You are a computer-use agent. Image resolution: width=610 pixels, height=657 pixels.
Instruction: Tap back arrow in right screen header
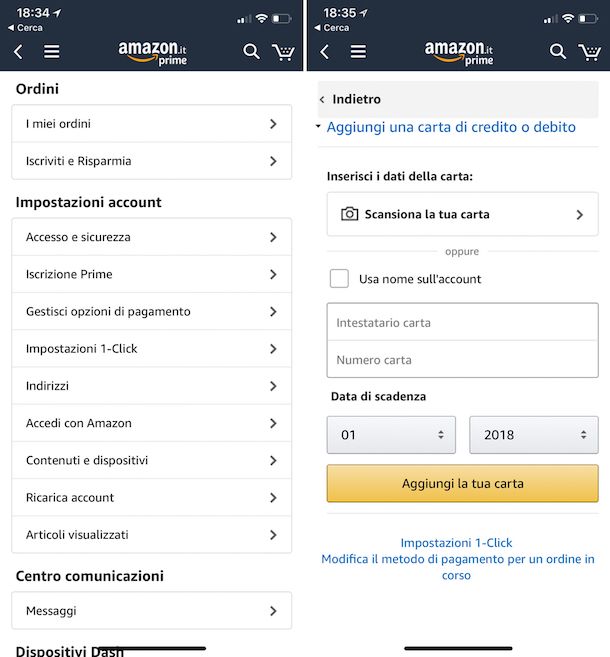click(x=324, y=51)
